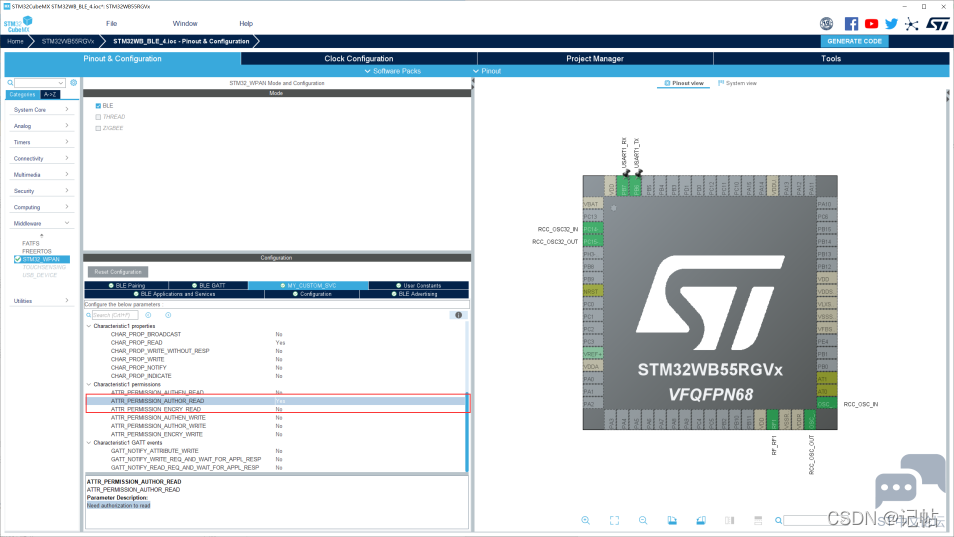The height and width of the screenshot is (537, 954).
Task: Click the 10-year anniversary badge icon
Action: pos(826,24)
